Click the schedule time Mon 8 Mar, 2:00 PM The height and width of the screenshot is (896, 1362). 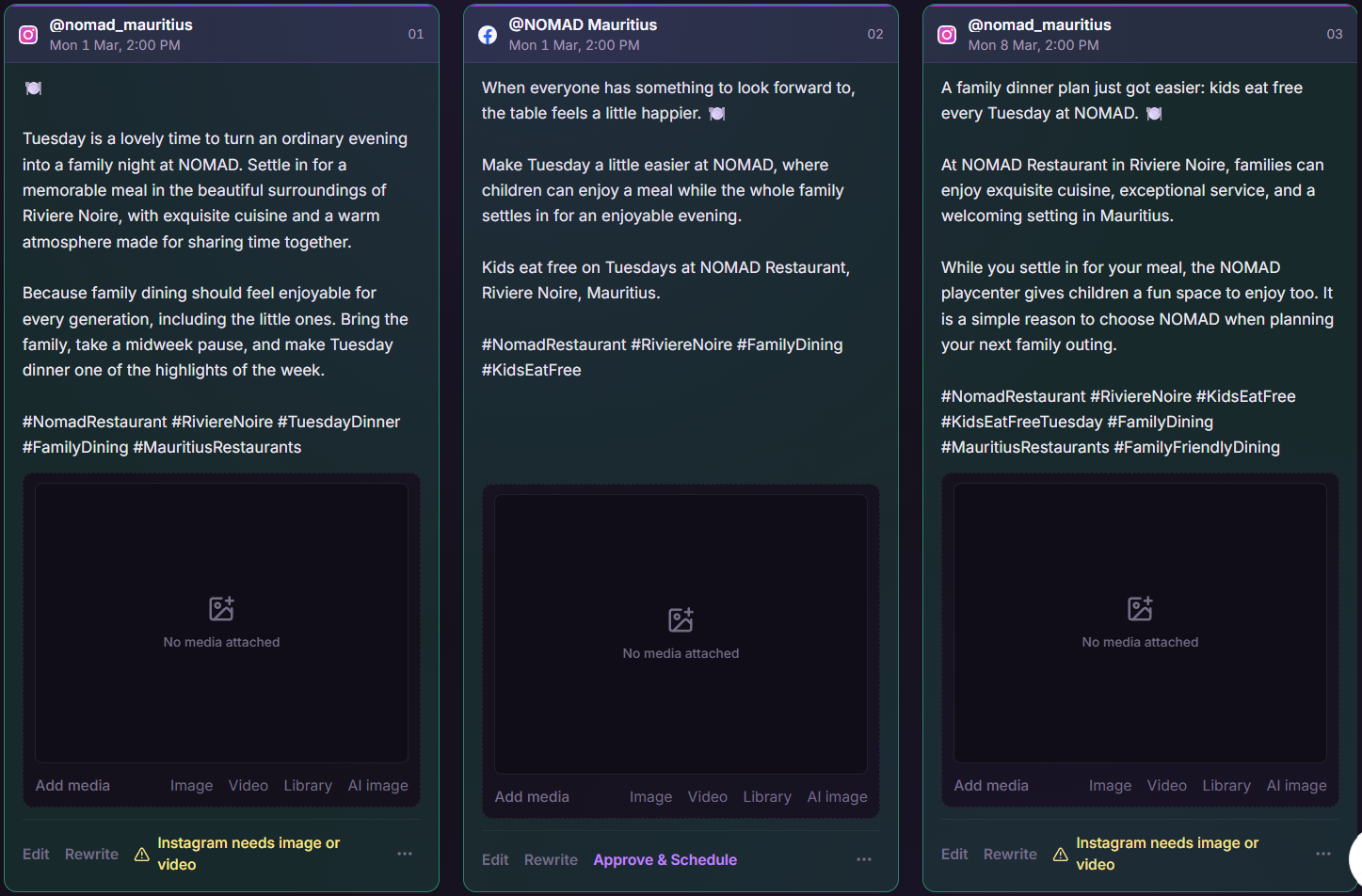(1034, 45)
